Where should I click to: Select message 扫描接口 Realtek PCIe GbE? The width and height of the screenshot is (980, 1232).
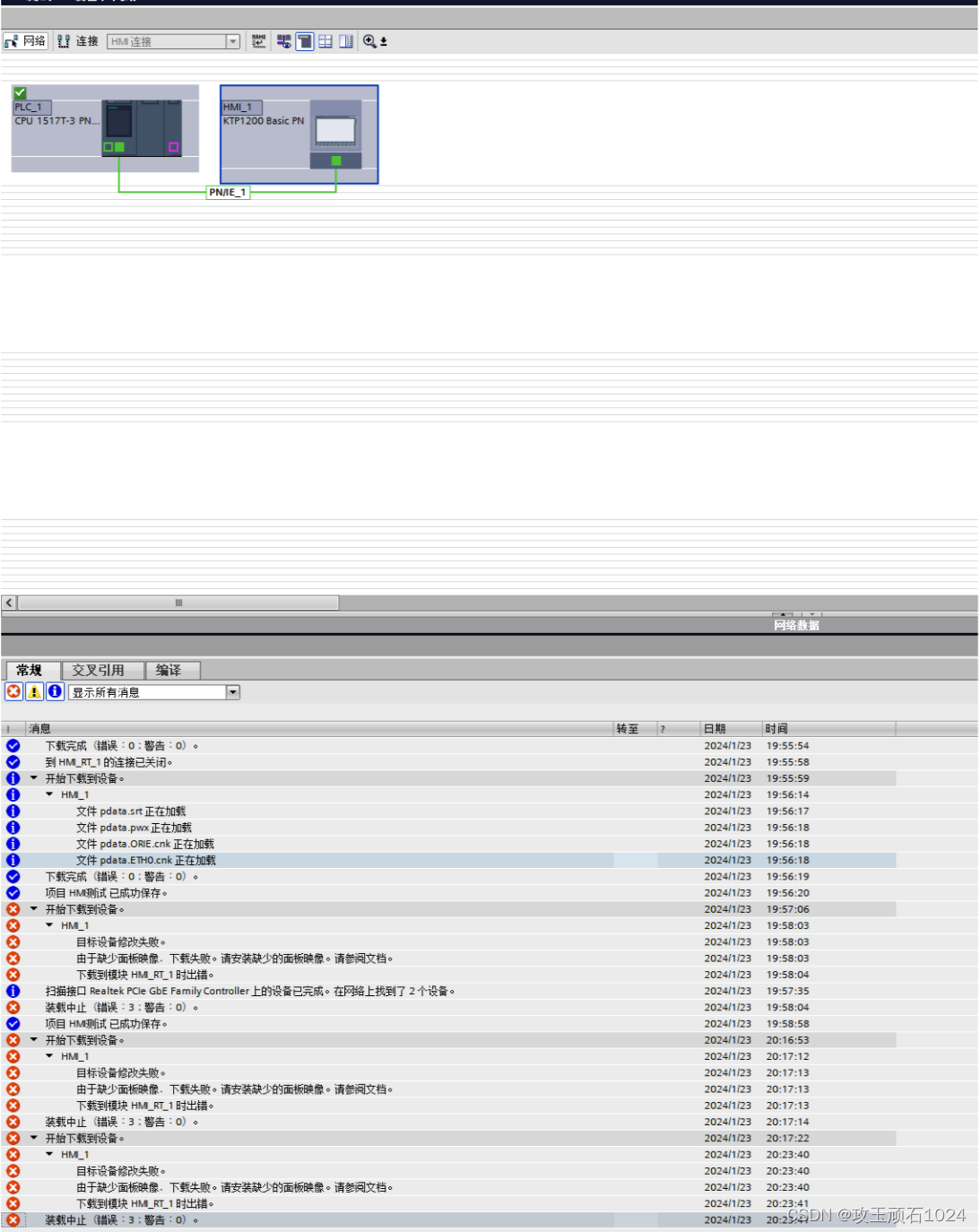(250, 991)
